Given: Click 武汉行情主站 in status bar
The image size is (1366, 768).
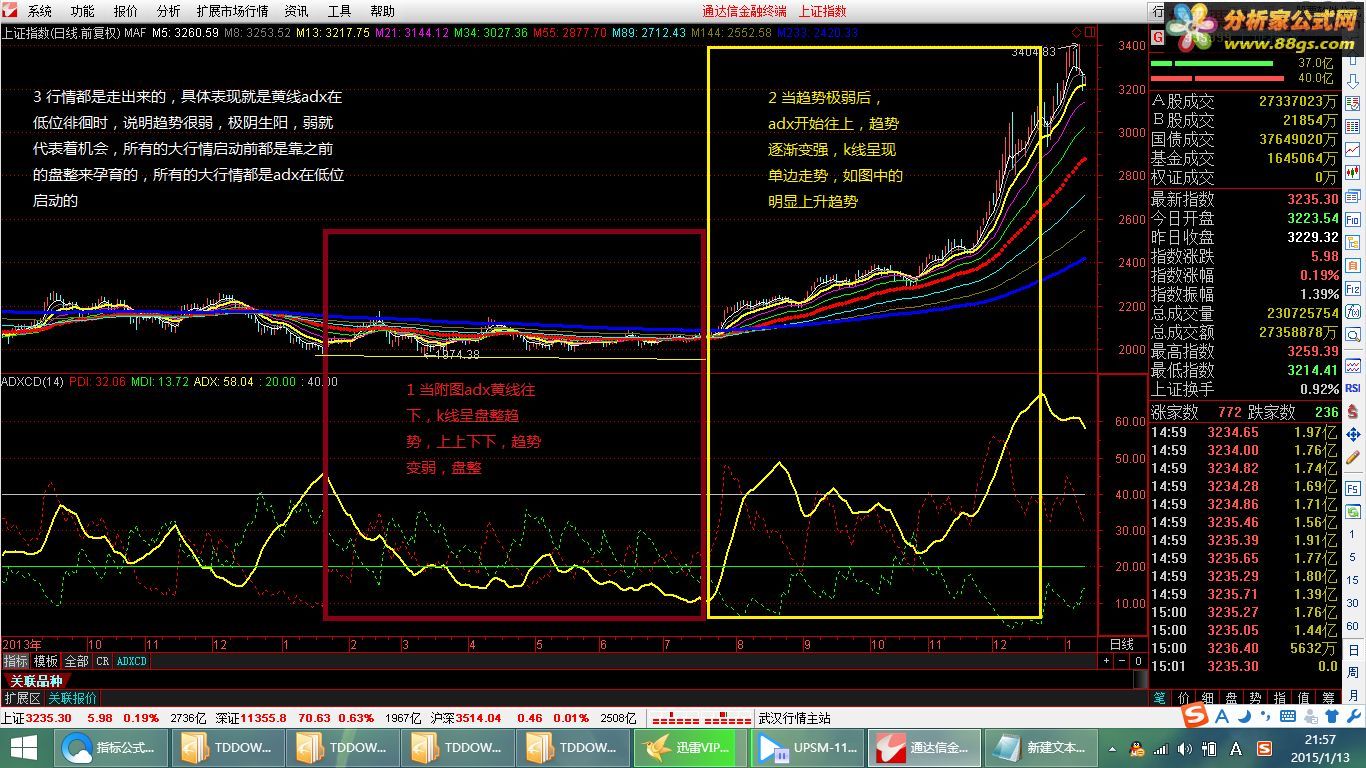Looking at the screenshot, I should pos(794,718).
